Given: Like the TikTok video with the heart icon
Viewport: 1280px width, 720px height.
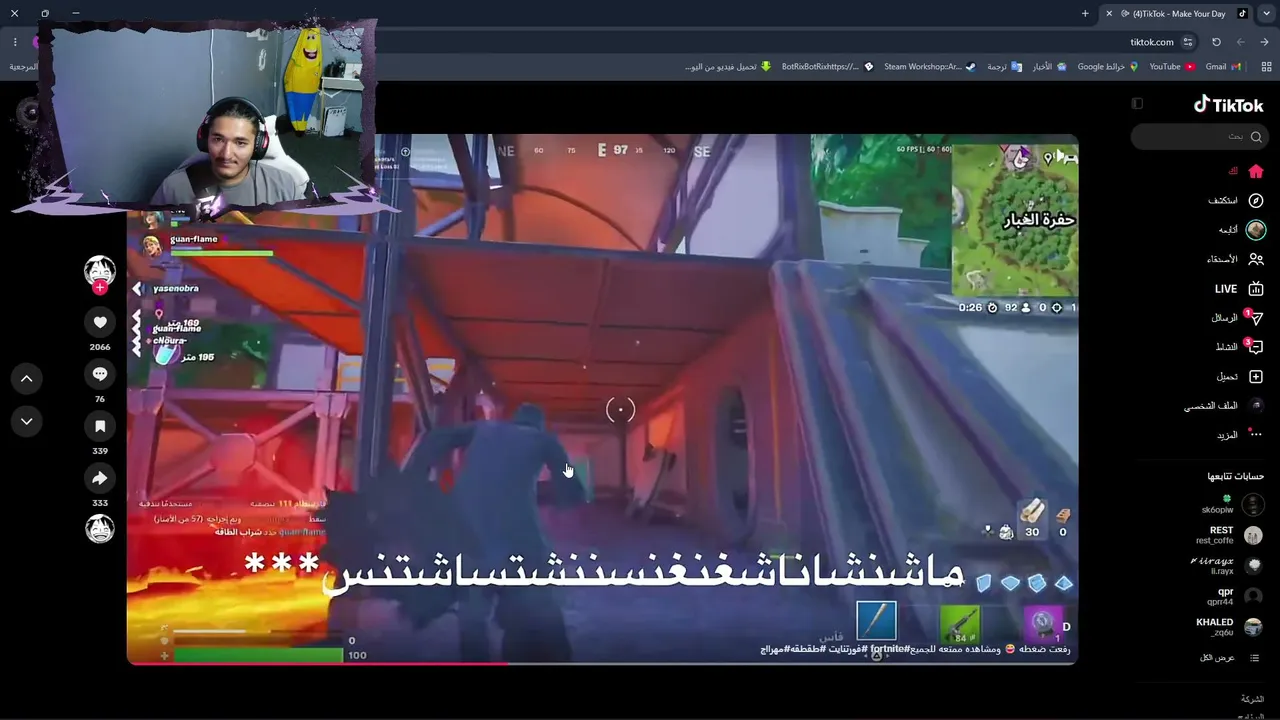Looking at the screenshot, I should click(x=100, y=322).
